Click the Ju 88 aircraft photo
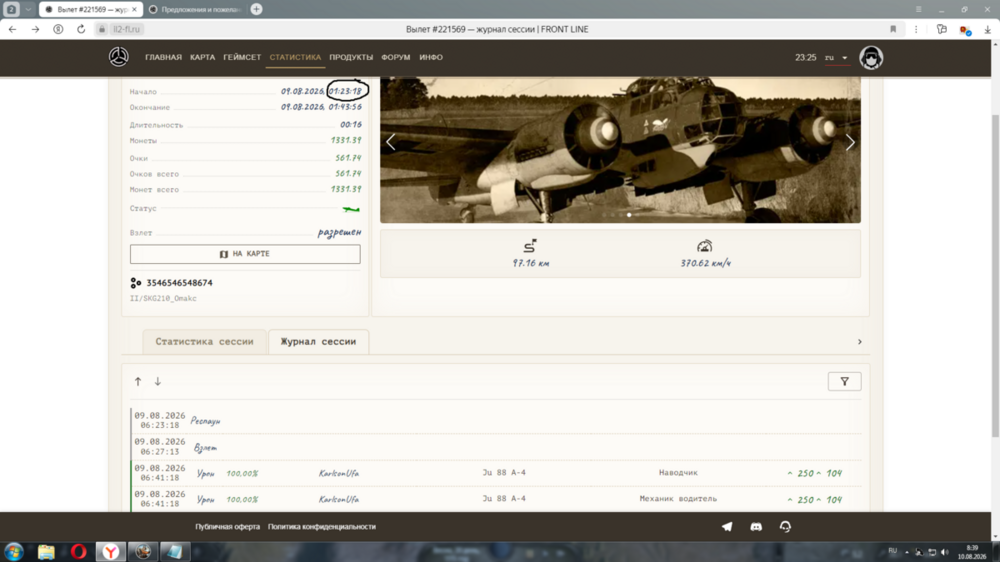 pos(620,150)
